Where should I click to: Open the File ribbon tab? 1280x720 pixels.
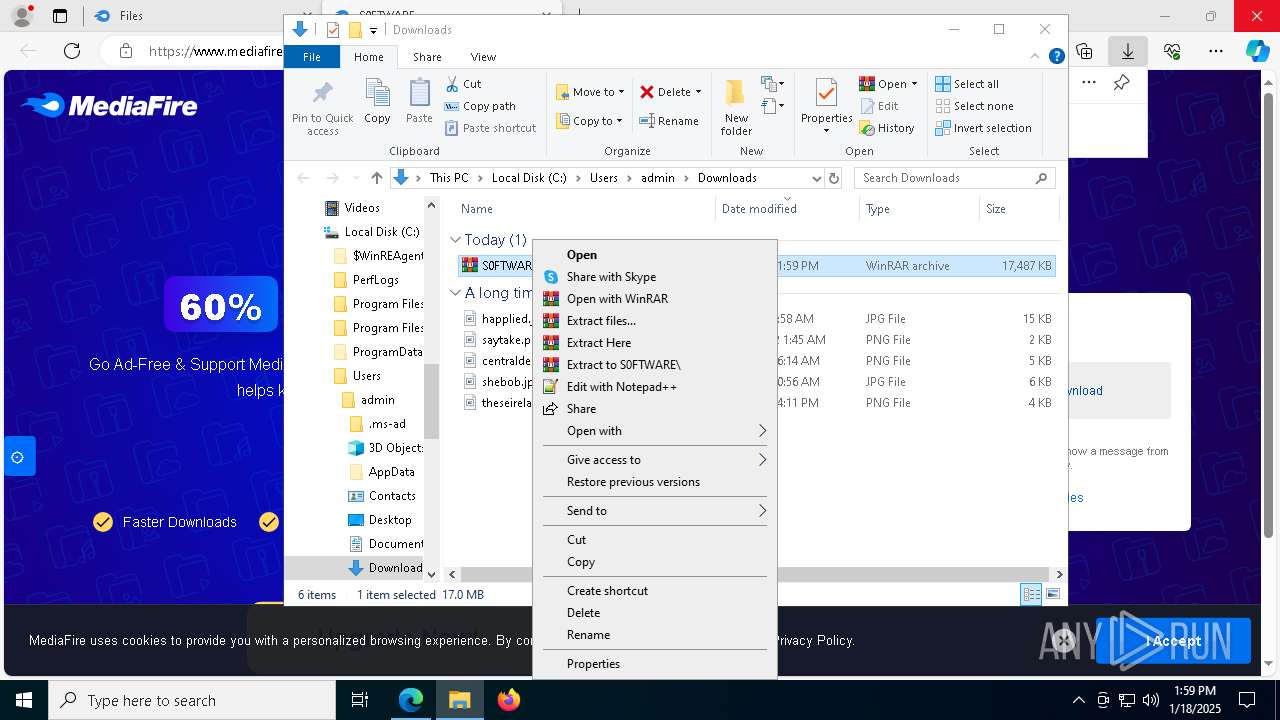pos(312,57)
